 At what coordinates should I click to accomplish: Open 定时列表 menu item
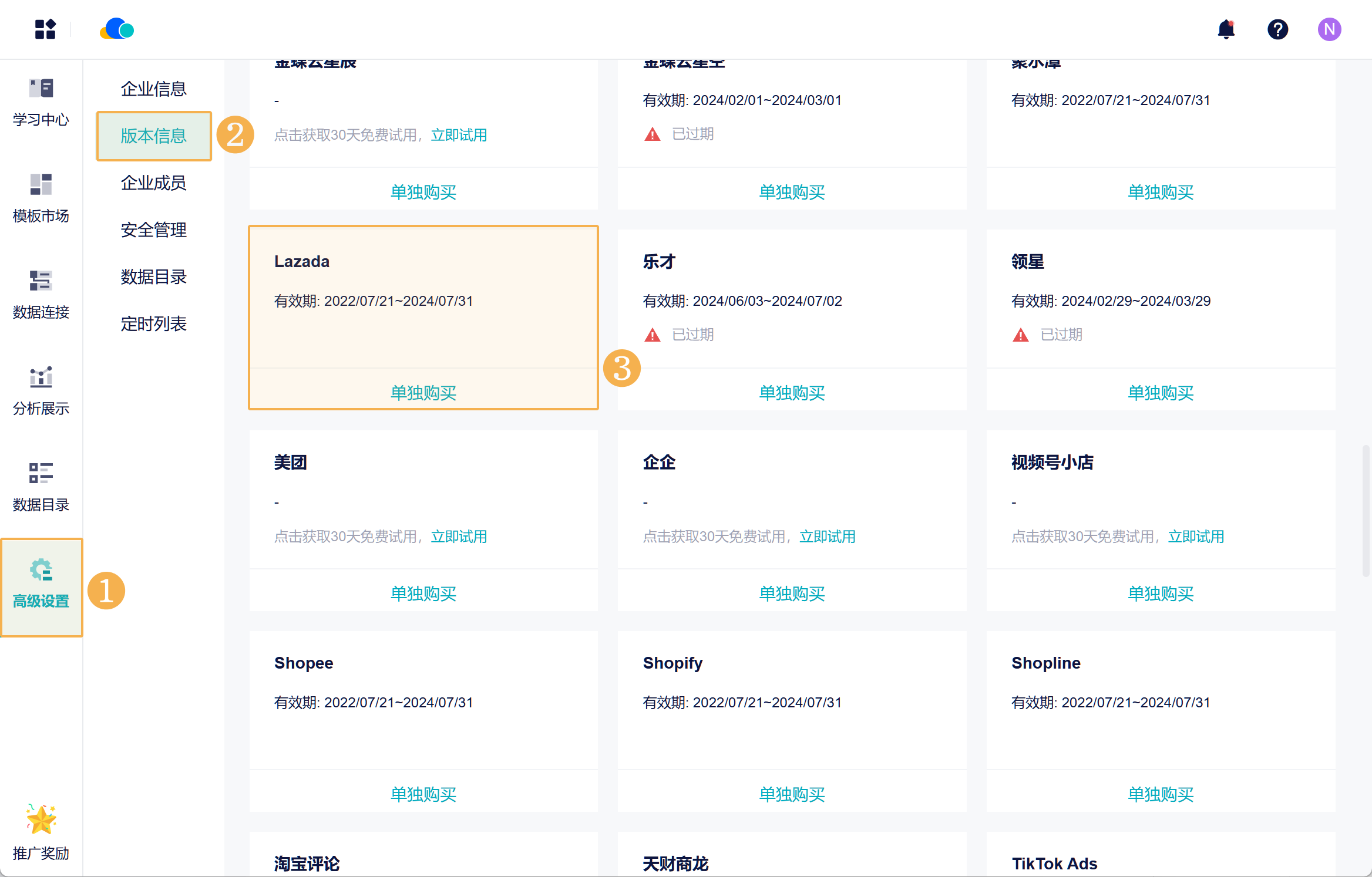coord(153,323)
